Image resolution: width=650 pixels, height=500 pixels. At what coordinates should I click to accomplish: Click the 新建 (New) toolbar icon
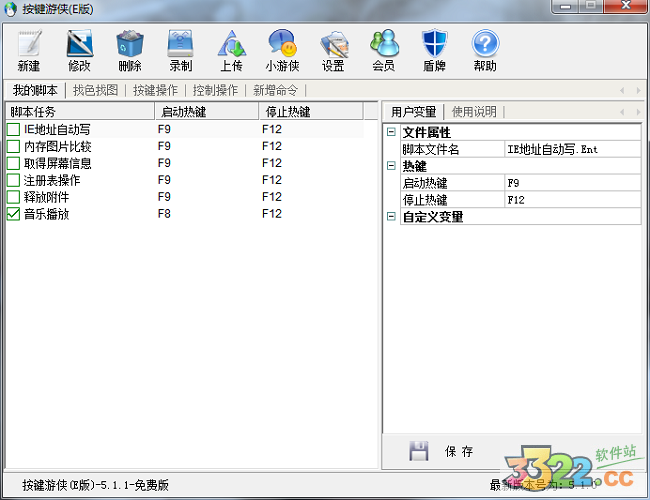tap(29, 45)
